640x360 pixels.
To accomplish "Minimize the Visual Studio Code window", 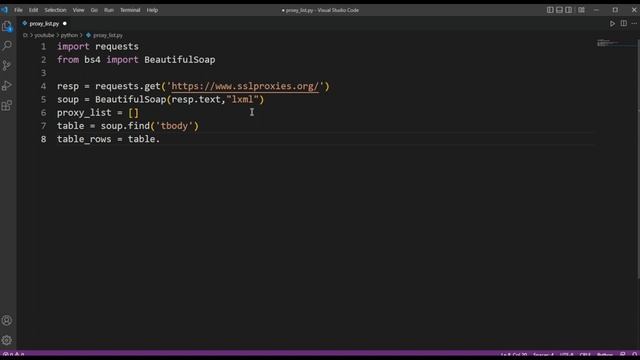I will coord(596,10).
